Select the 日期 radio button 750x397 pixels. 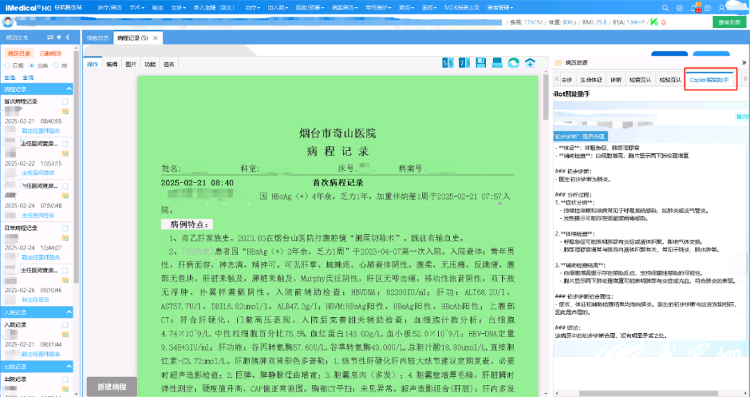(x=7, y=66)
